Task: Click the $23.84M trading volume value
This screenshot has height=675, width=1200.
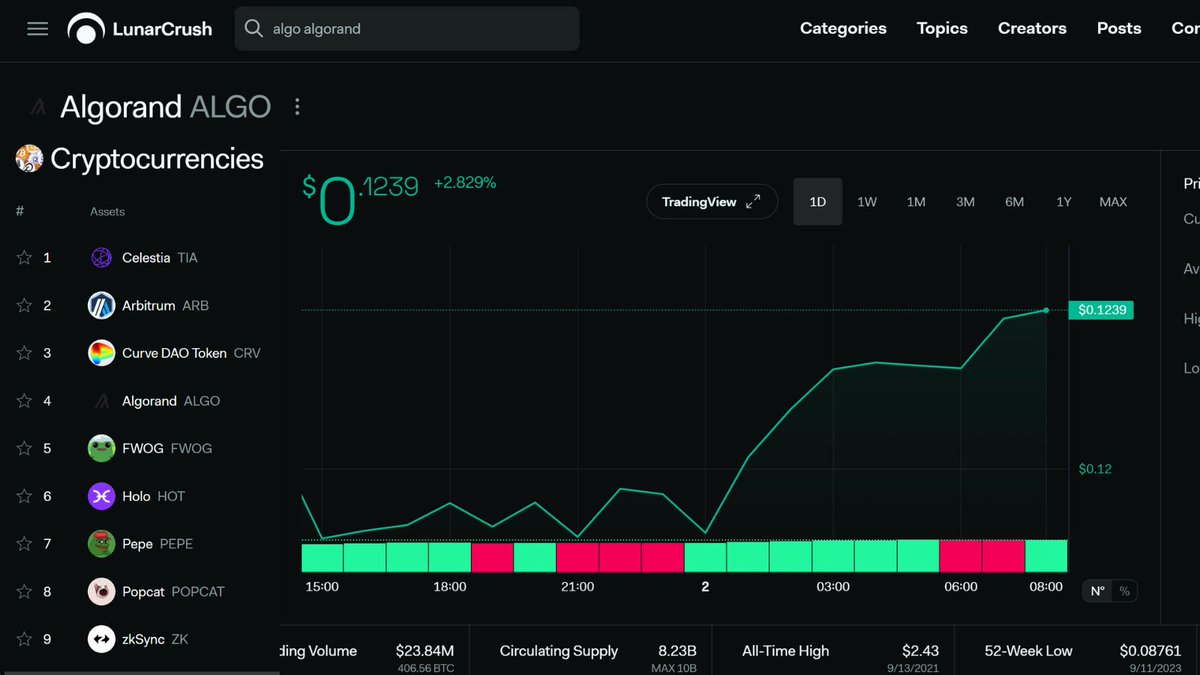Action: coord(425,651)
